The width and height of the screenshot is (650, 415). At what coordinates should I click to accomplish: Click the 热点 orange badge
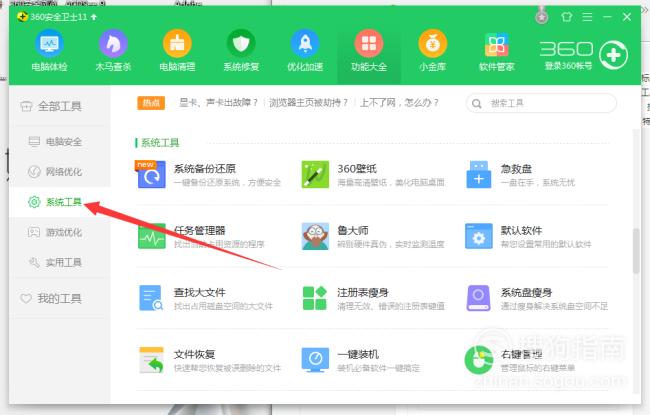[x=151, y=103]
